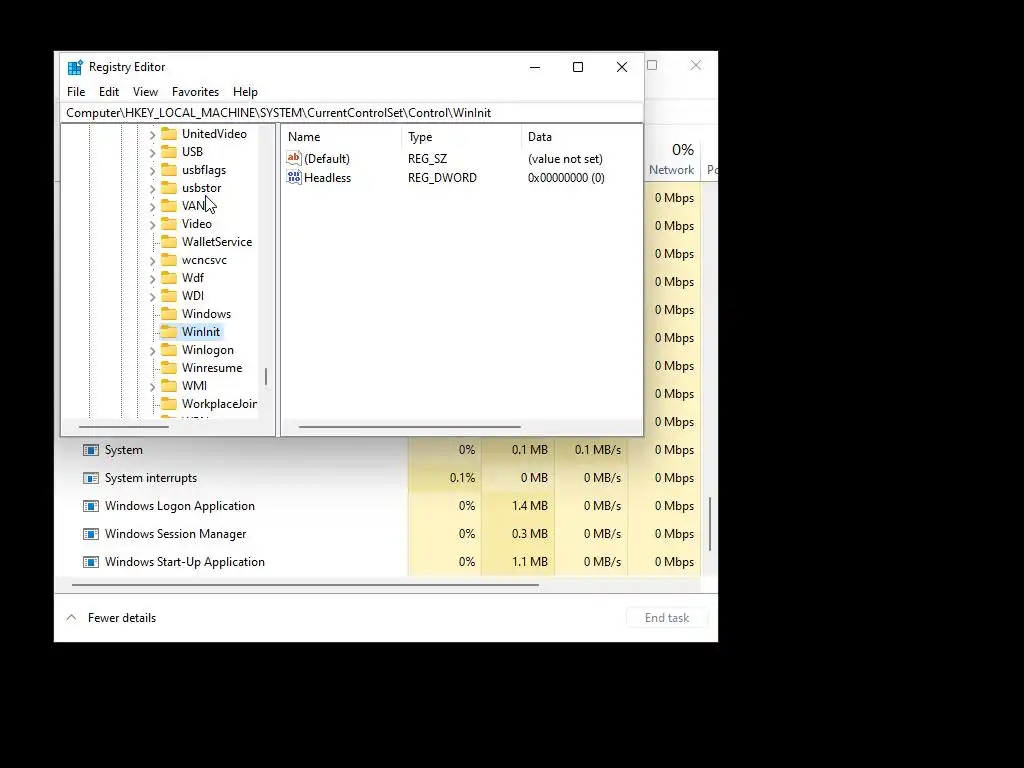Image resolution: width=1024 pixels, height=768 pixels.
Task: Select the Wdf folder icon
Action: click(x=169, y=278)
